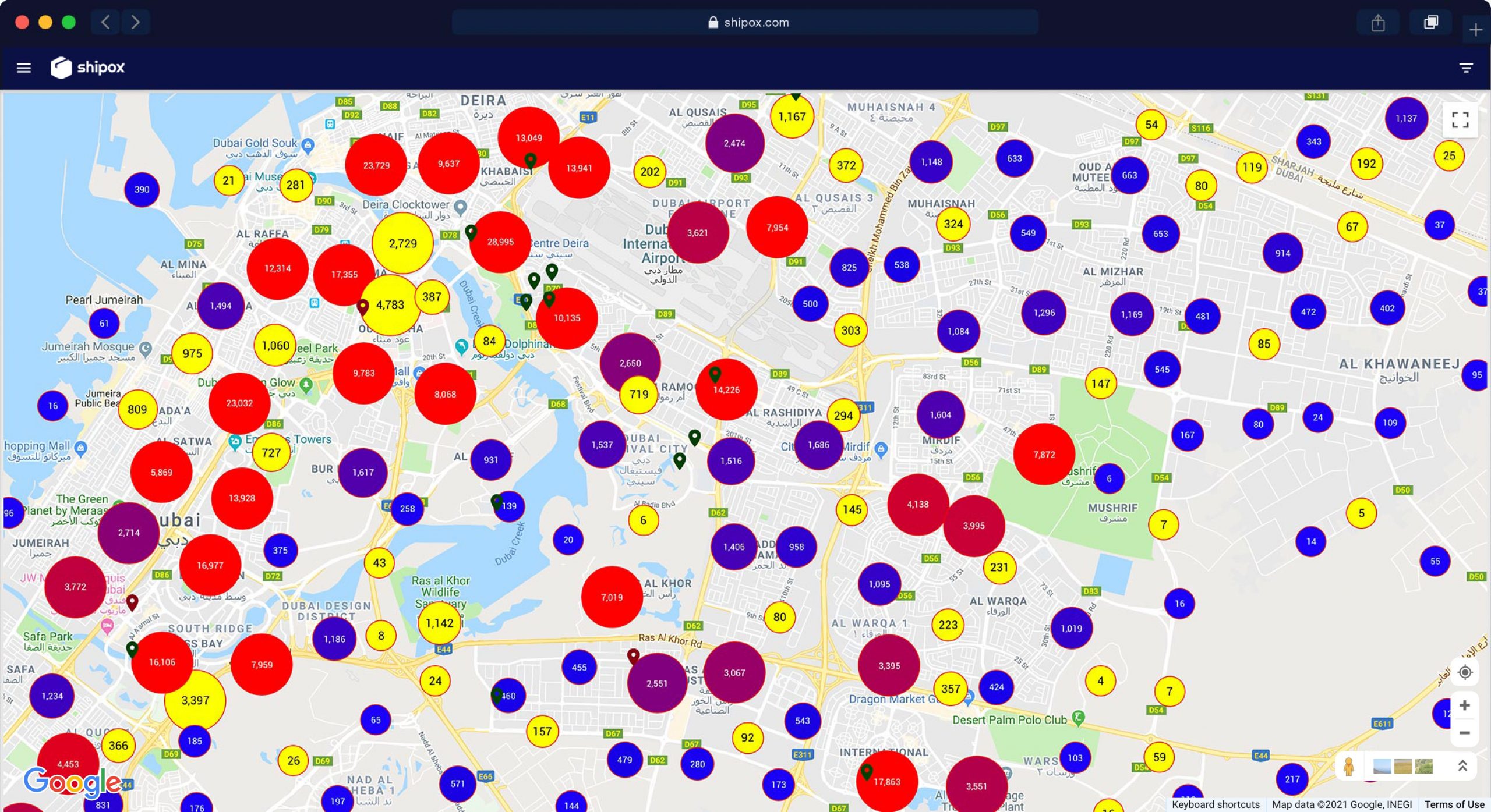Select the 12,314 red cluster
Viewport: 1491px width, 812px height.
(277, 268)
